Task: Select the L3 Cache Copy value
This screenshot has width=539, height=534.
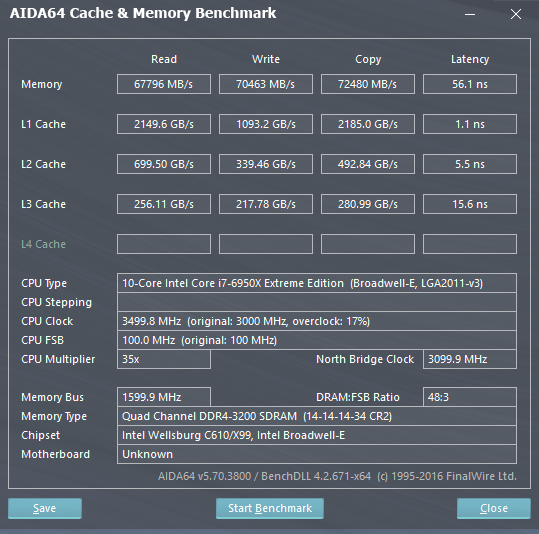Action: pyautogui.click(x=368, y=204)
